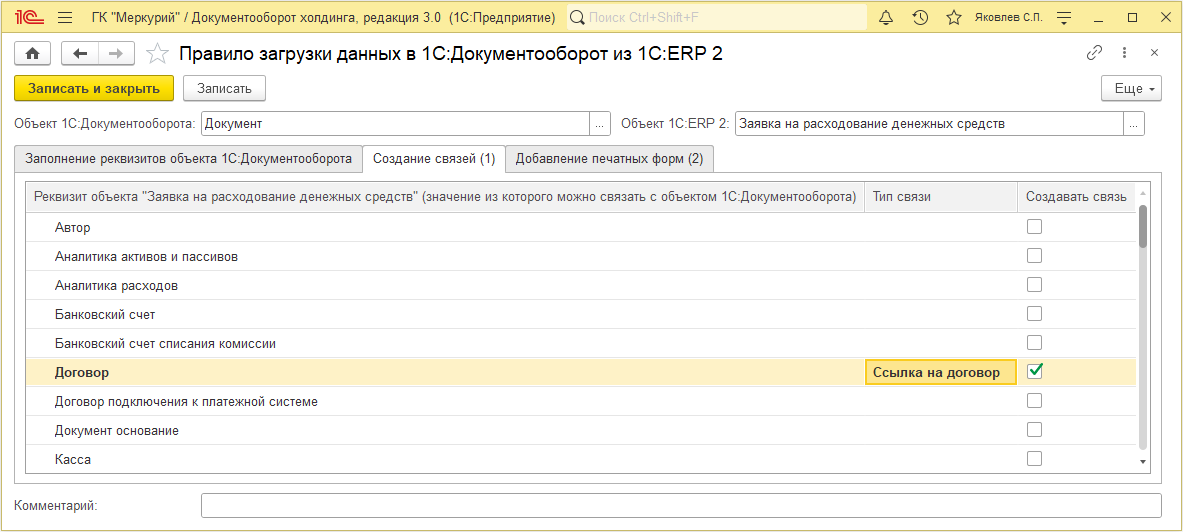Click the table vertical scrollbar thumb
The image size is (1183, 532).
pyautogui.click(x=1143, y=226)
